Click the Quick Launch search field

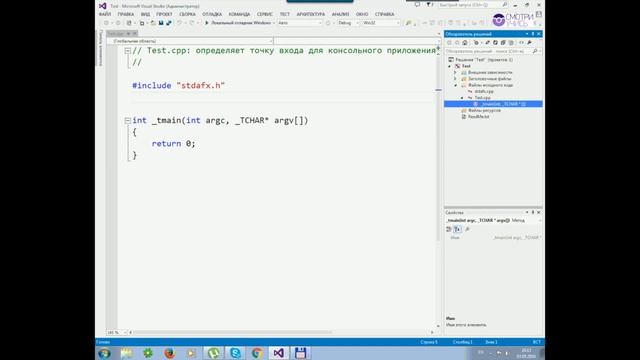coord(472,5)
